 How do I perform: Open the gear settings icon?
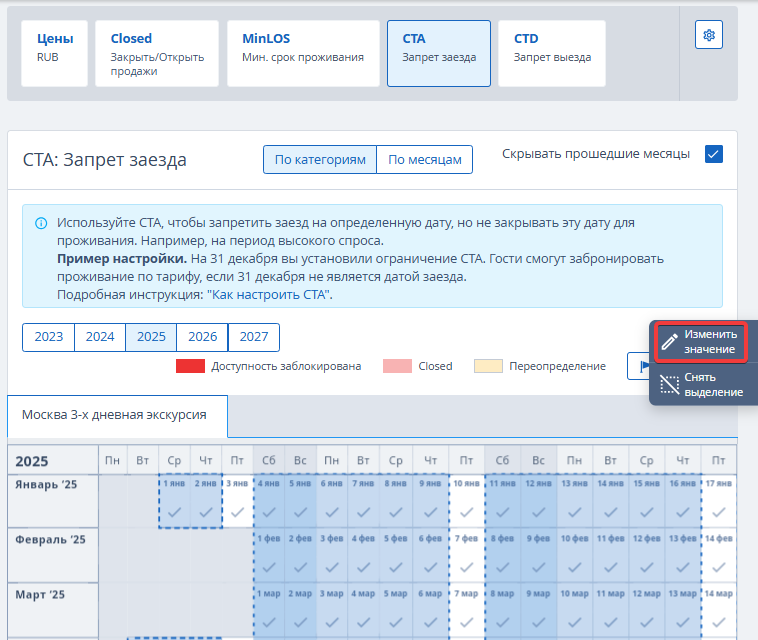coord(709,35)
